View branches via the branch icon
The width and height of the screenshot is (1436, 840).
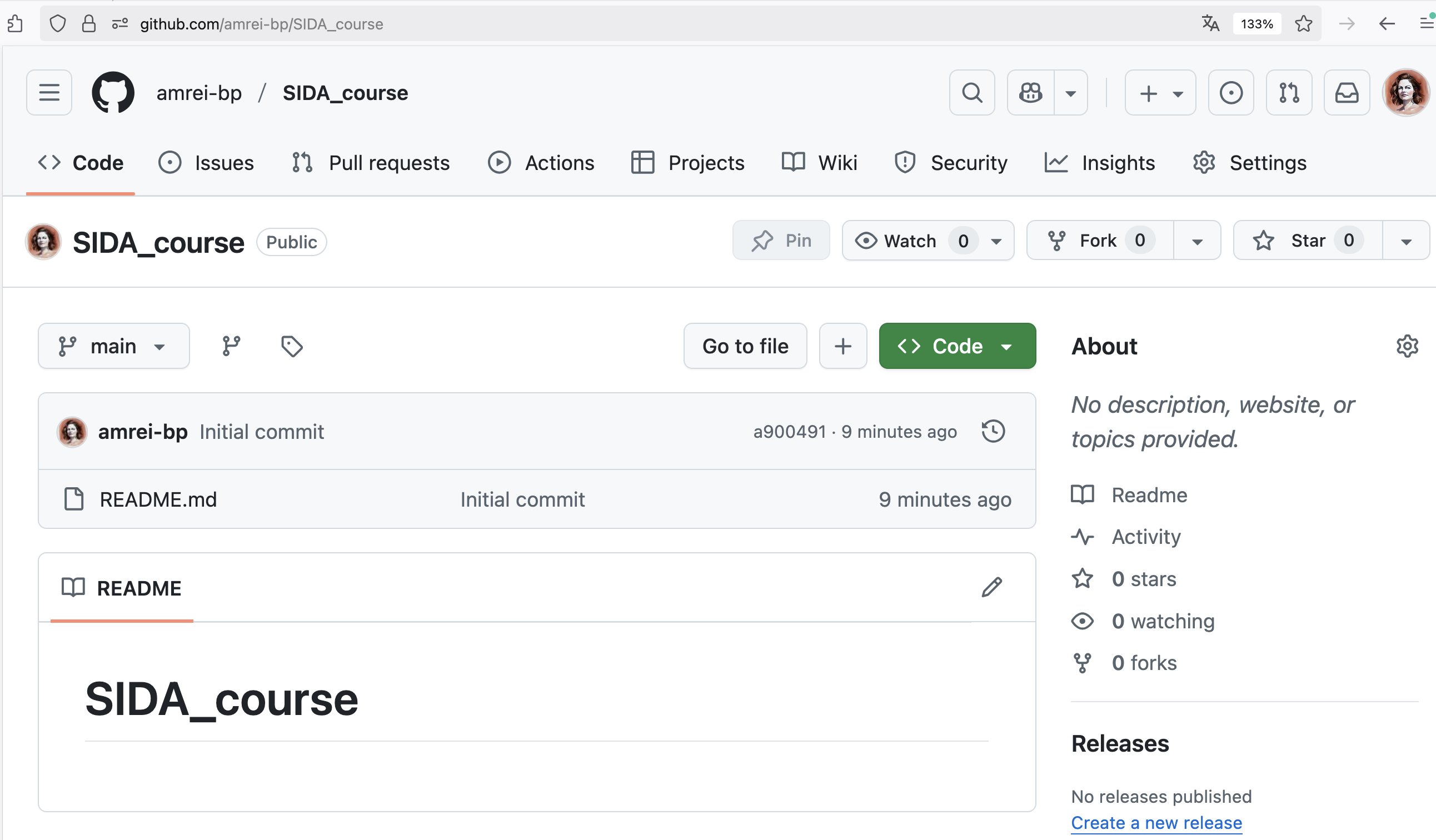pyautogui.click(x=231, y=346)
